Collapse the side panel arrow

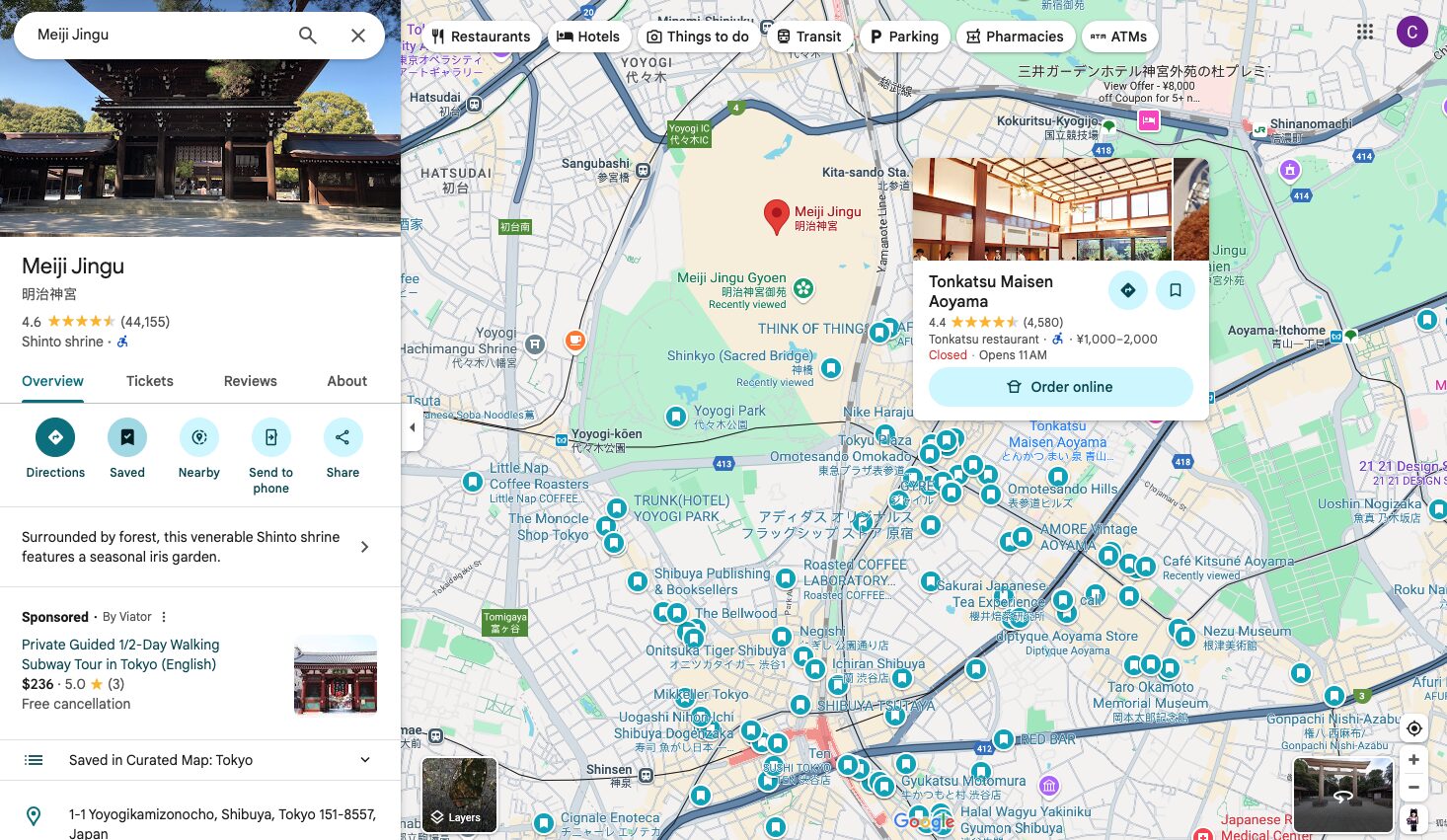click(413, 427)
